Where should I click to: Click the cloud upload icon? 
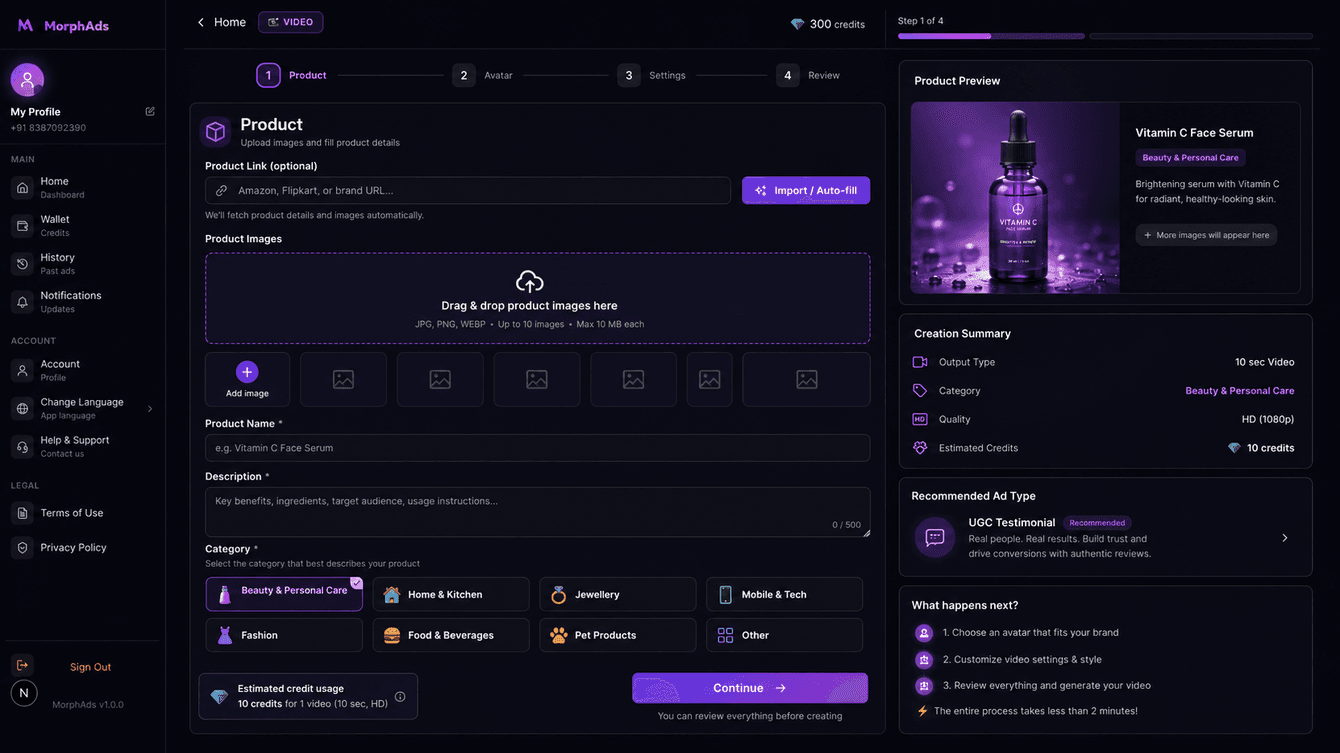tap(530, 282)
